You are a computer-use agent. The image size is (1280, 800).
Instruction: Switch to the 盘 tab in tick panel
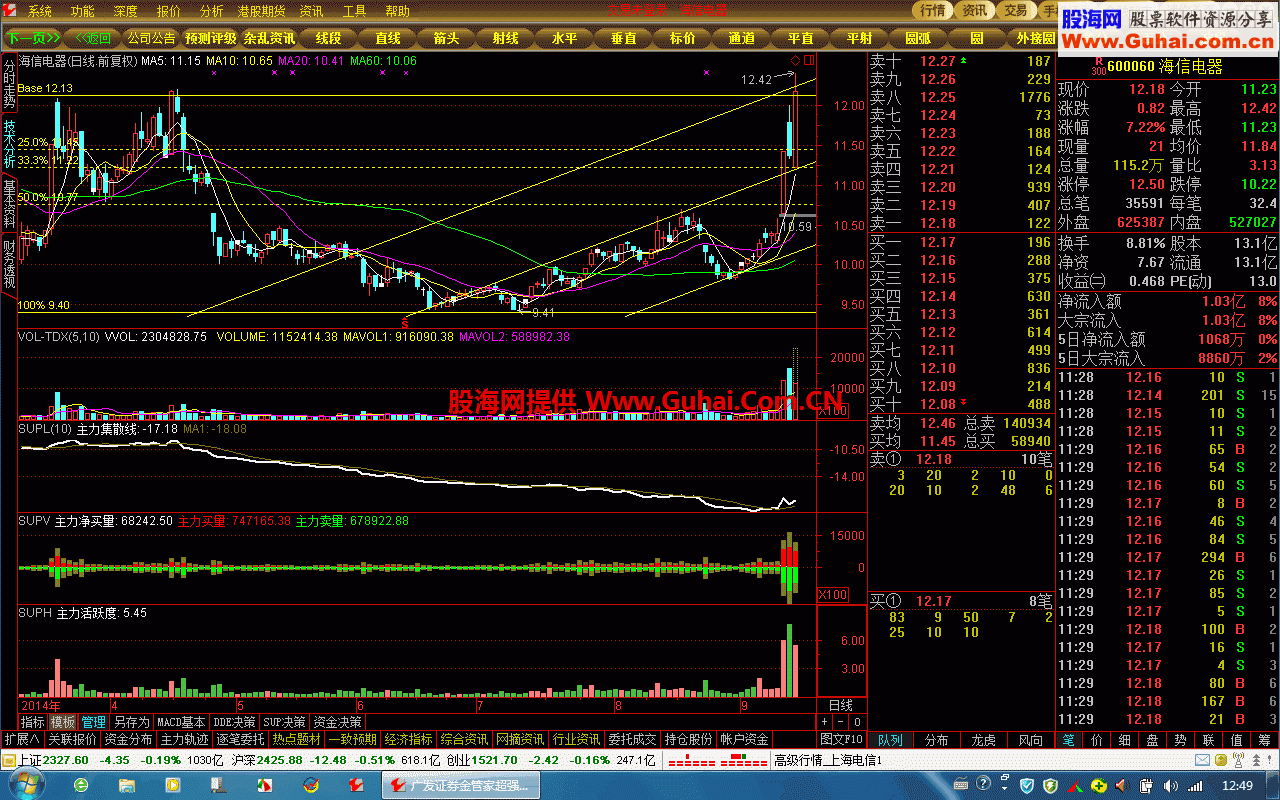click(1152, 740)
